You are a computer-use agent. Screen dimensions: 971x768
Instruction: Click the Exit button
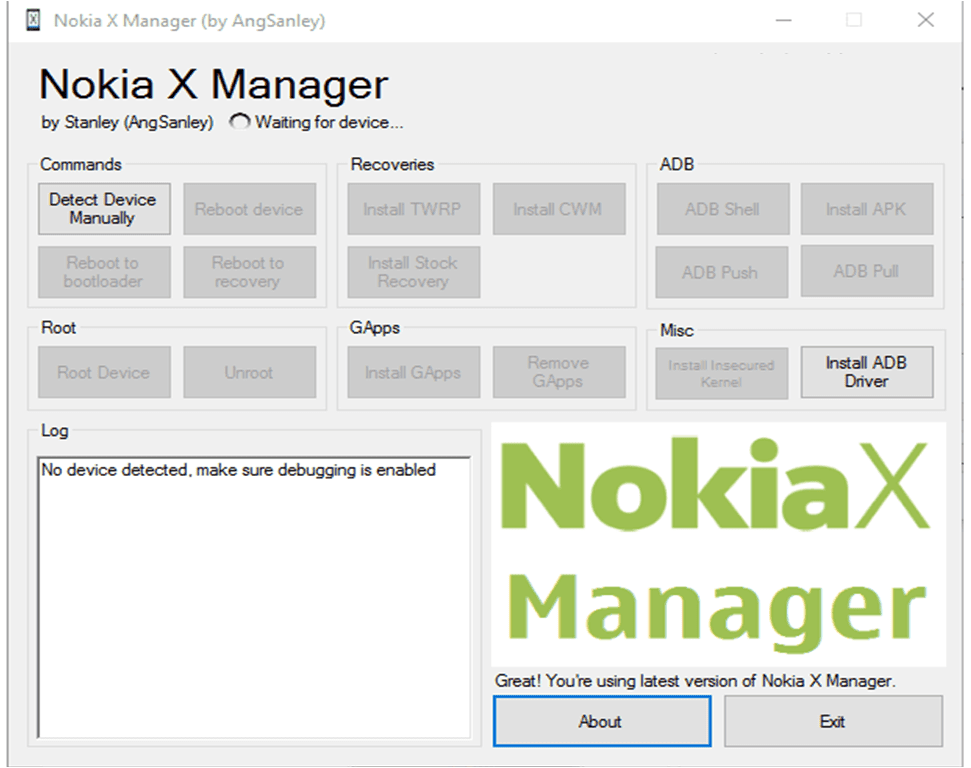click(x=834, y=721)
